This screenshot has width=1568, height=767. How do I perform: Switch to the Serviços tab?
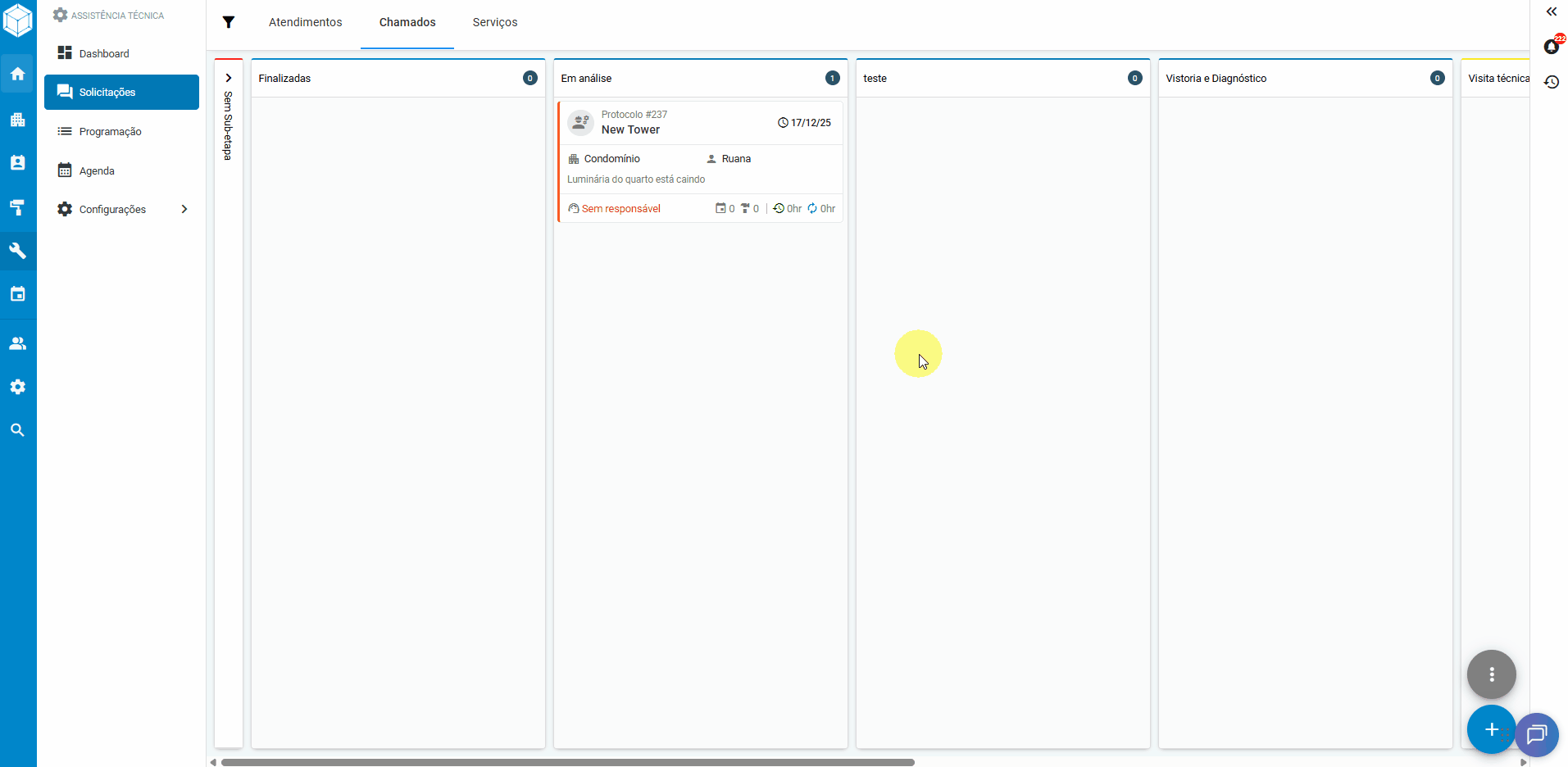click(494, 22)
